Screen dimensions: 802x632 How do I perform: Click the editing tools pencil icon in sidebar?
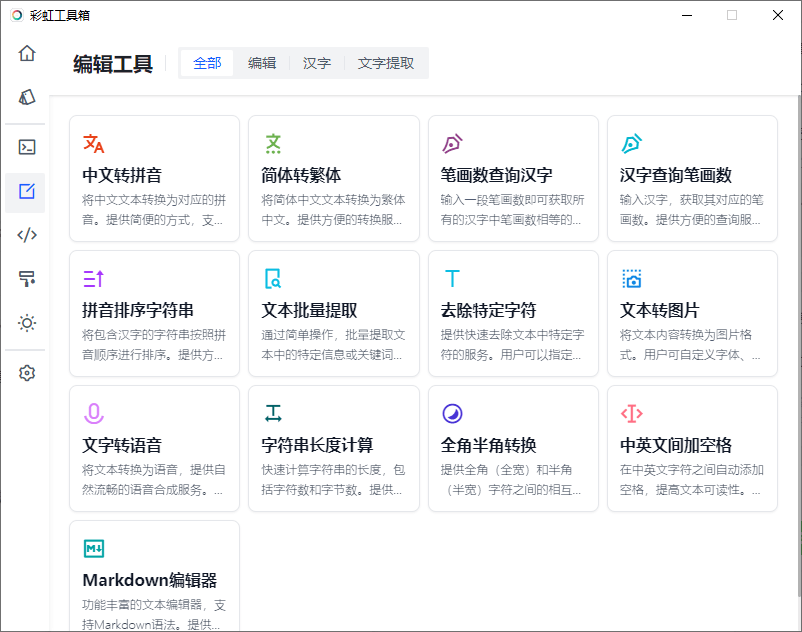[x=27, y=191]
